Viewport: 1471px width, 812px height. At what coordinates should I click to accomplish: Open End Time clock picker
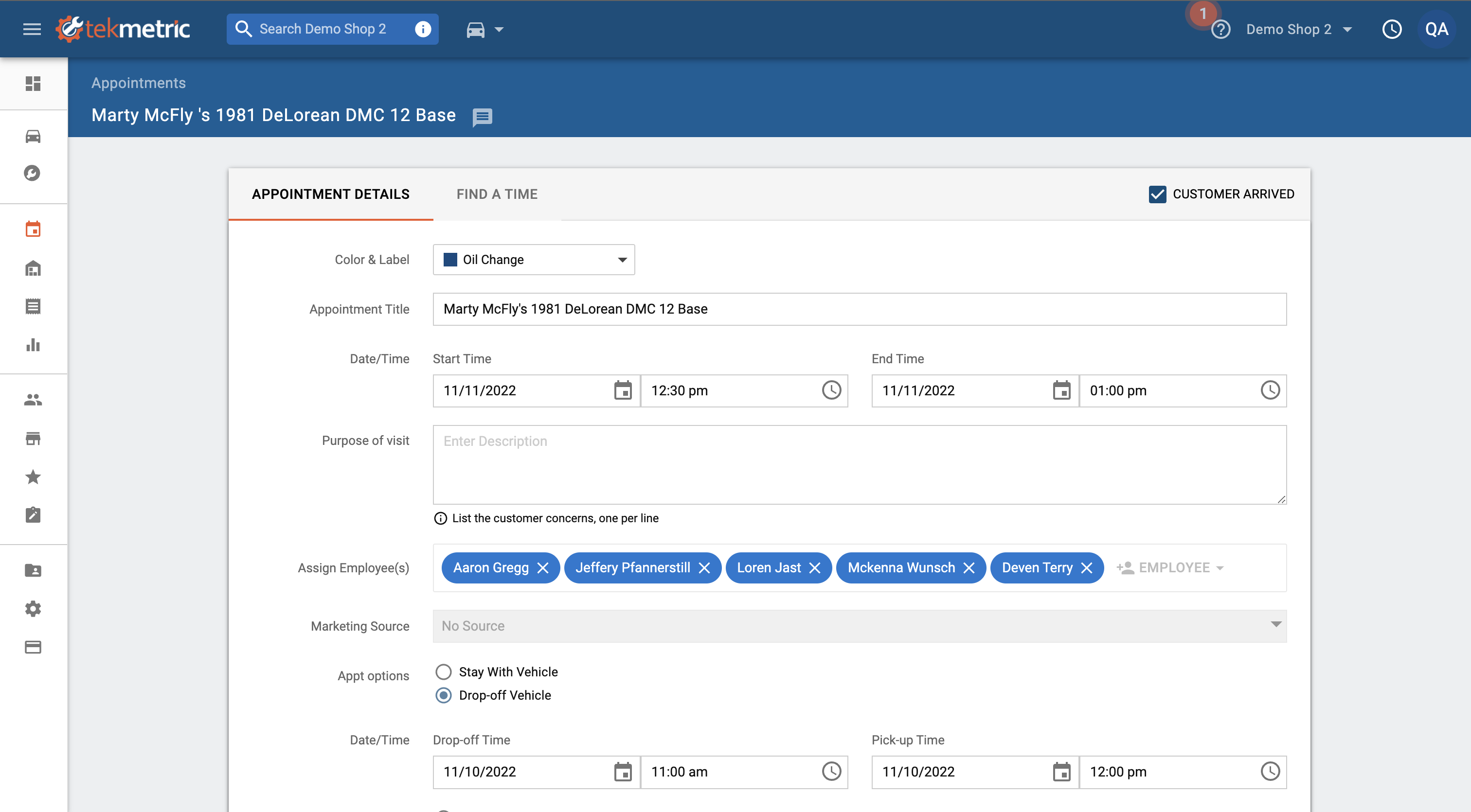pos(1270,390)
